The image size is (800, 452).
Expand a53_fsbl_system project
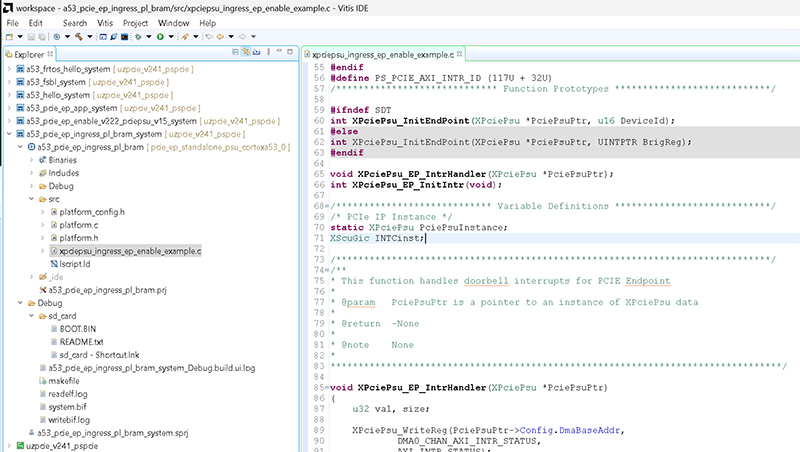coord(9,82)
